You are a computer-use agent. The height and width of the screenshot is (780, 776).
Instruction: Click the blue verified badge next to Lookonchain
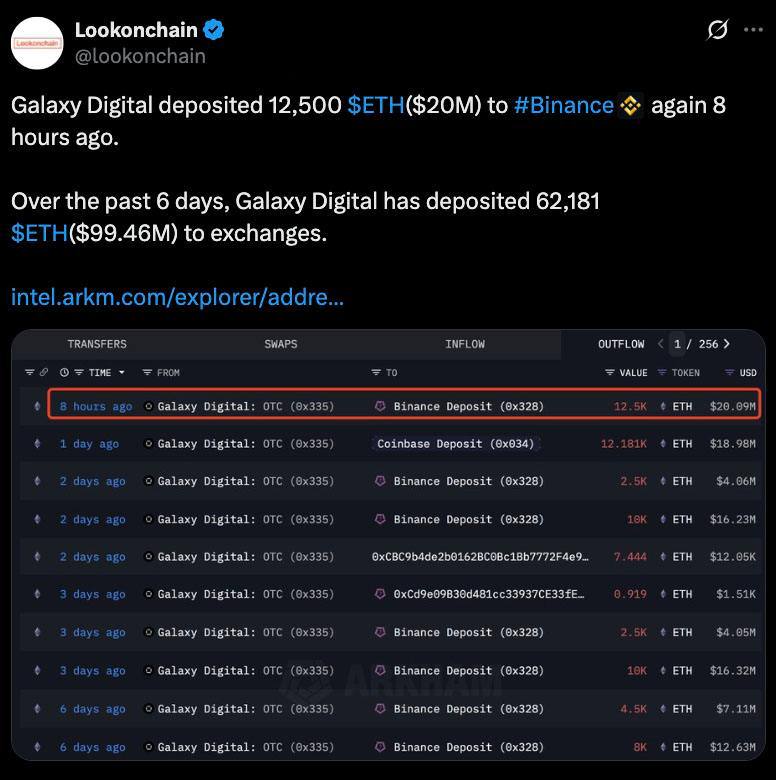tap(214, 30)
